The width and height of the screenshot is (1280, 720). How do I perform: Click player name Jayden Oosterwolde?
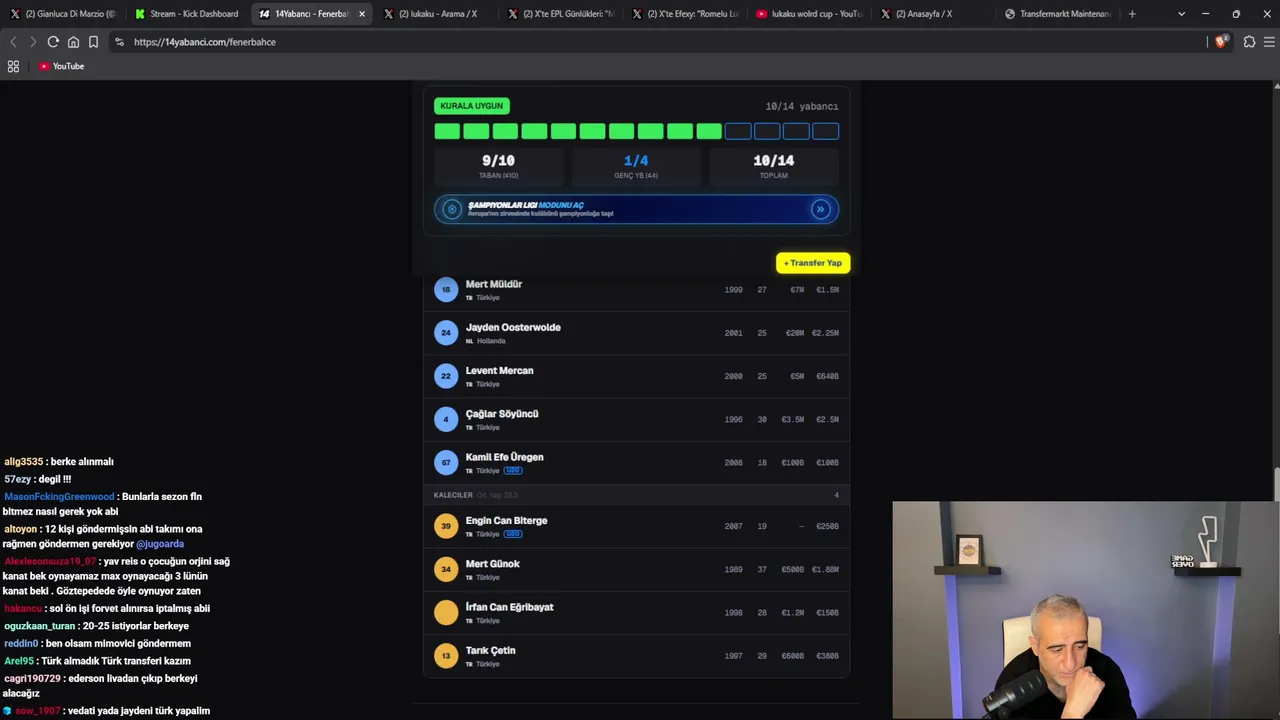point(513,327)
